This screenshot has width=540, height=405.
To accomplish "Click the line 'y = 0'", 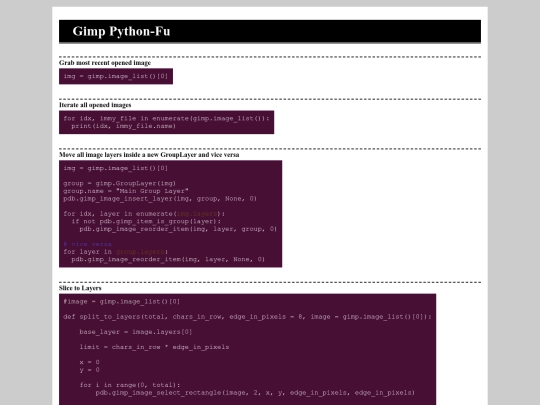I will coord(90,370).
